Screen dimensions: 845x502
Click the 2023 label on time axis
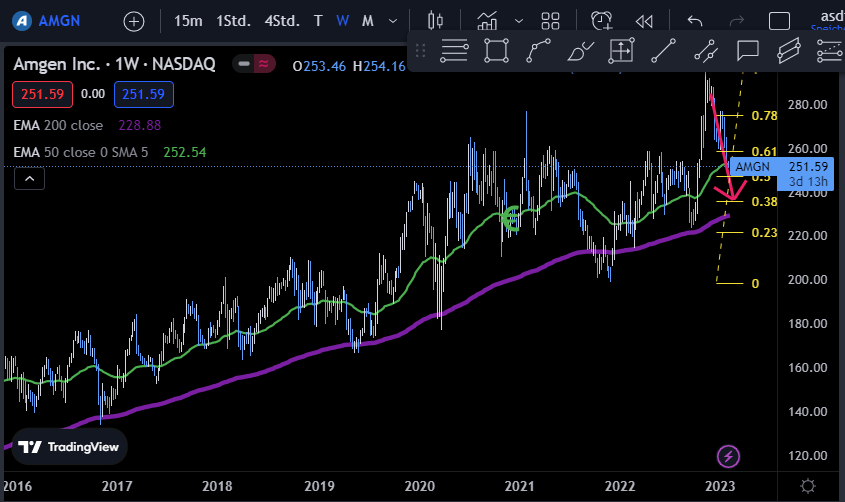coord(720,486)
